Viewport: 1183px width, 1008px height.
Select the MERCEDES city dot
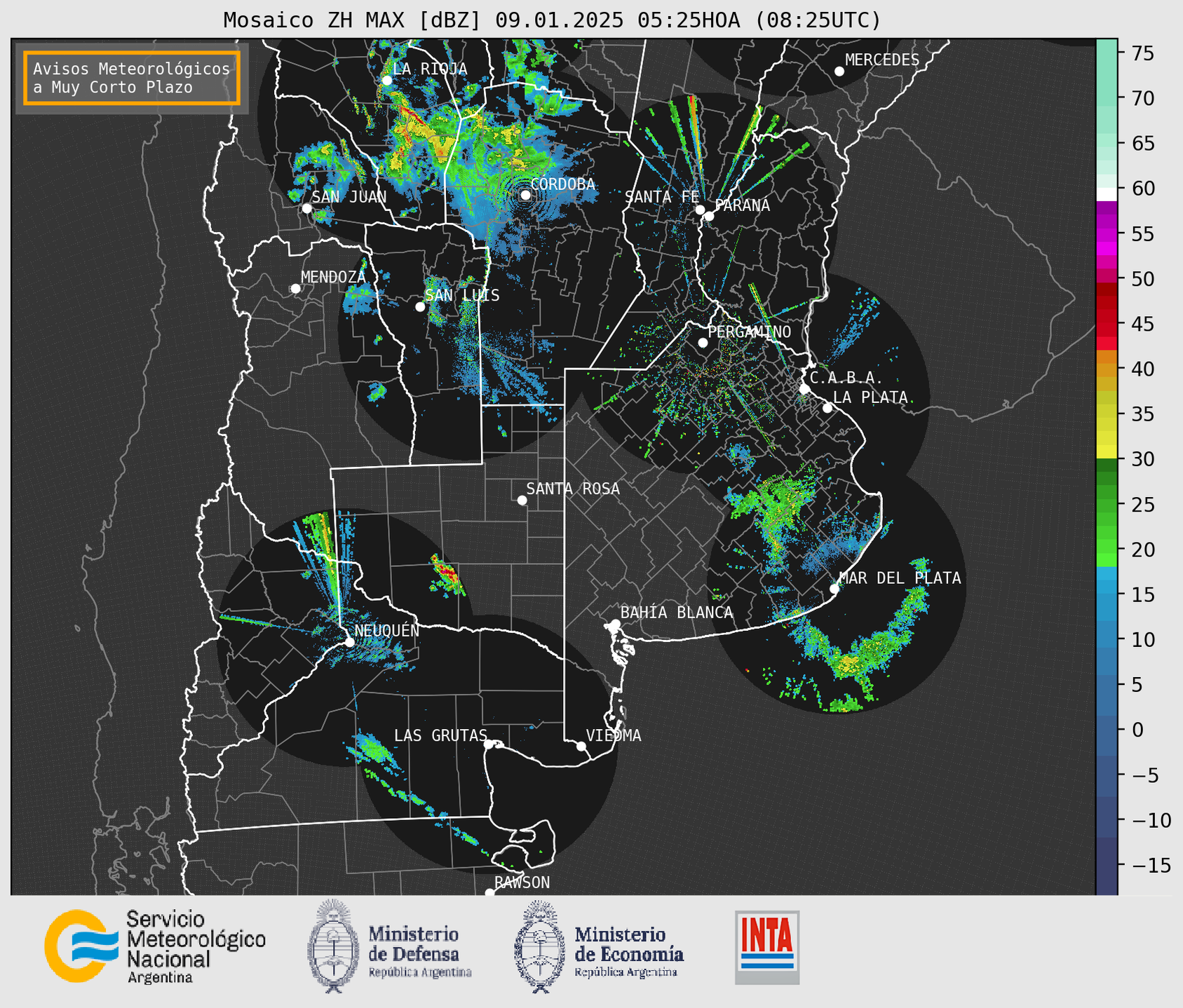839,71
